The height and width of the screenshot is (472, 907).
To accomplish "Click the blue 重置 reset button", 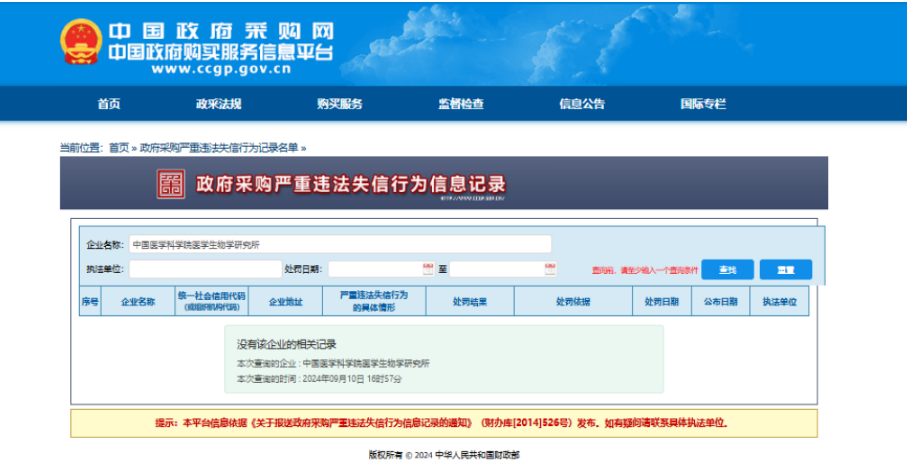I will 786,270.
